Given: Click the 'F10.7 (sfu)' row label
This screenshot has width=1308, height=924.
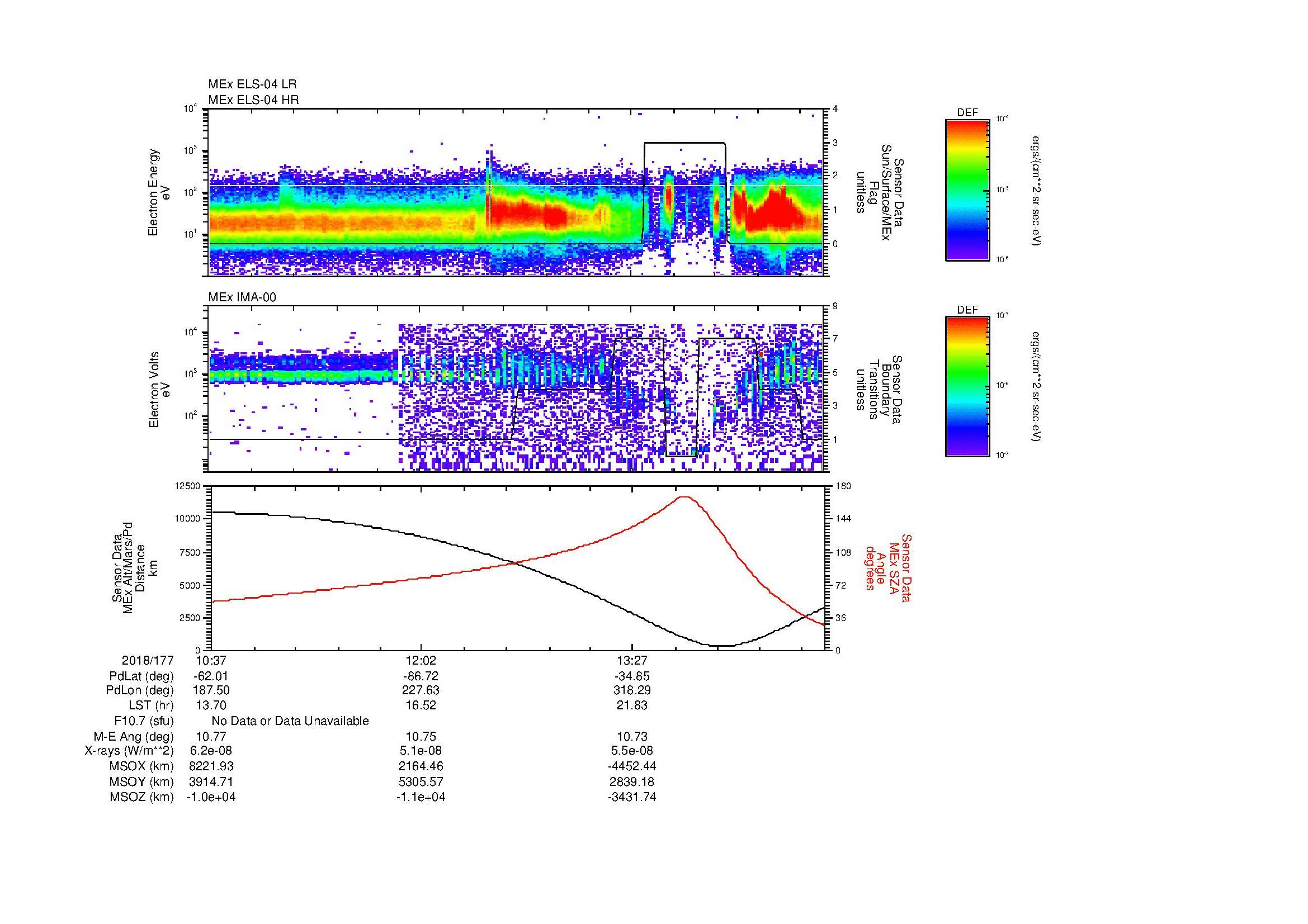Looking at the screenshot, I should 144,721.
